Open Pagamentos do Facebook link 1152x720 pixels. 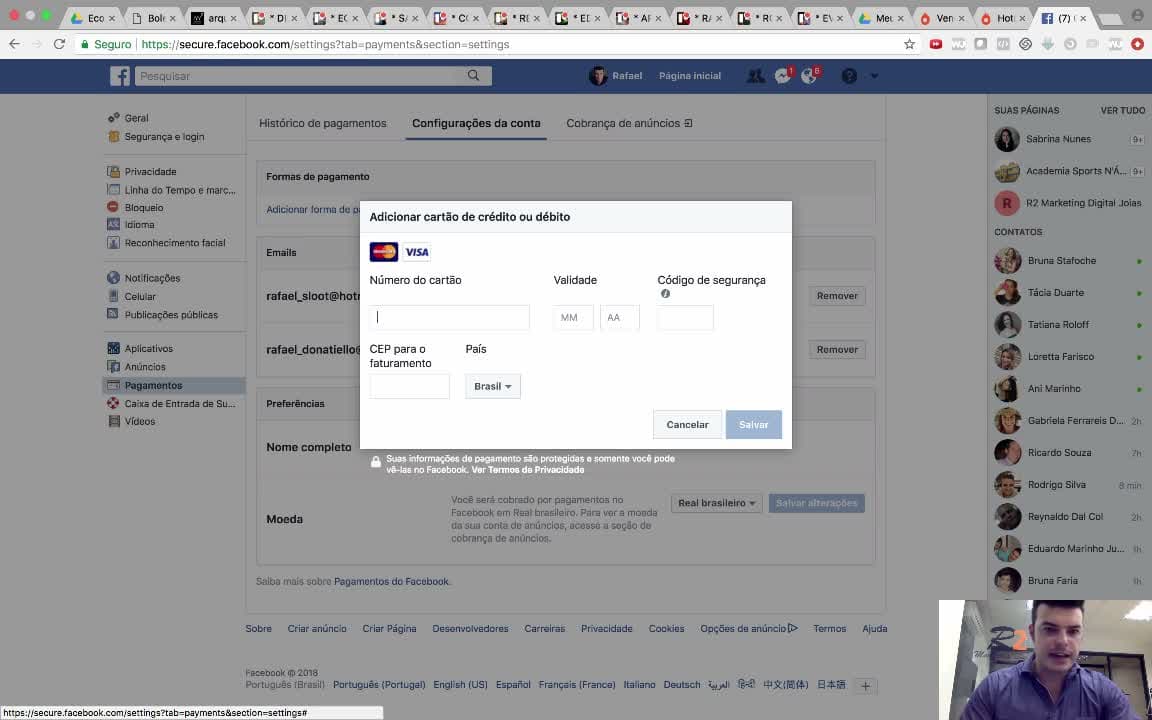point(391,581)
